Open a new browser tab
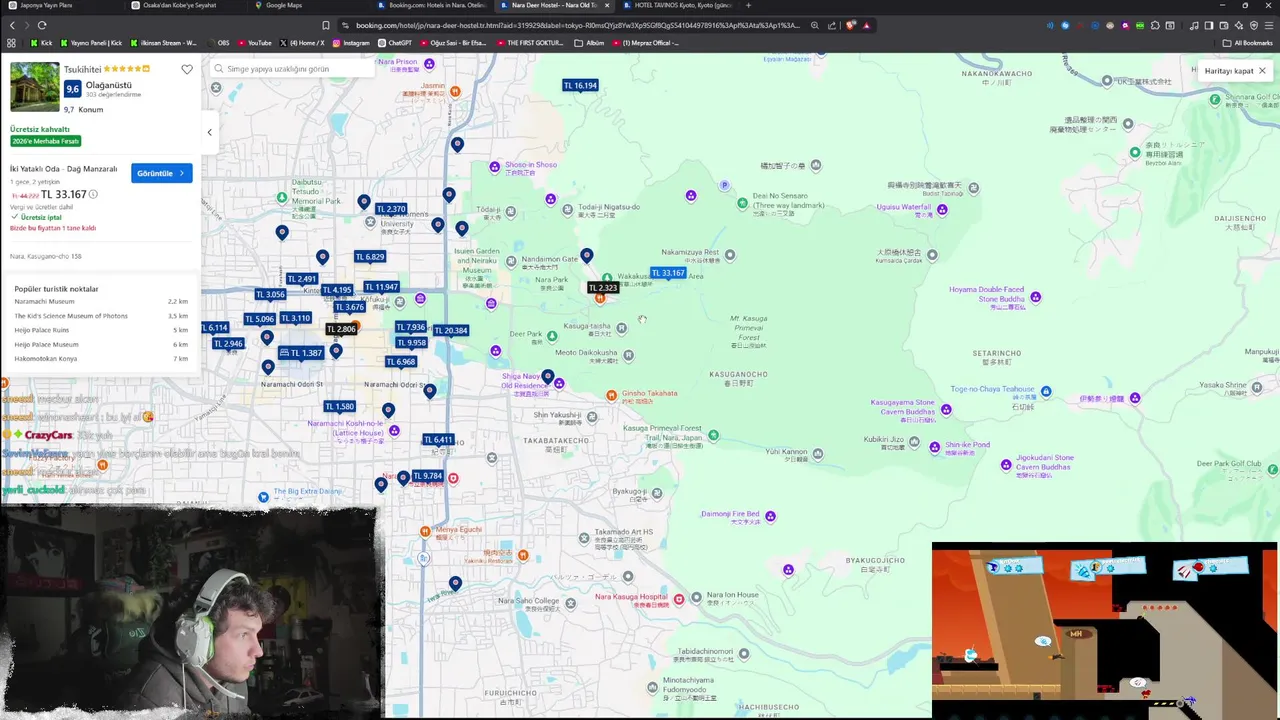Screen dimensions: 1280x720 point(748,5)
